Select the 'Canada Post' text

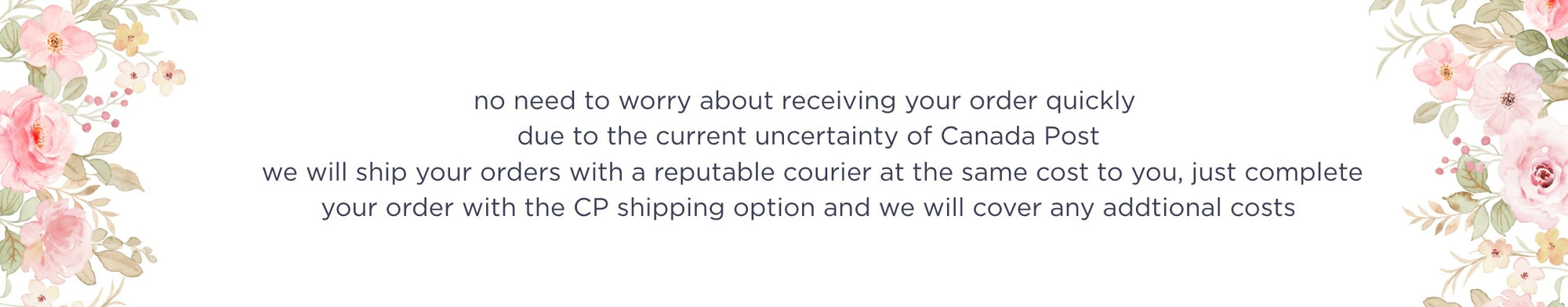[1019, 136]
